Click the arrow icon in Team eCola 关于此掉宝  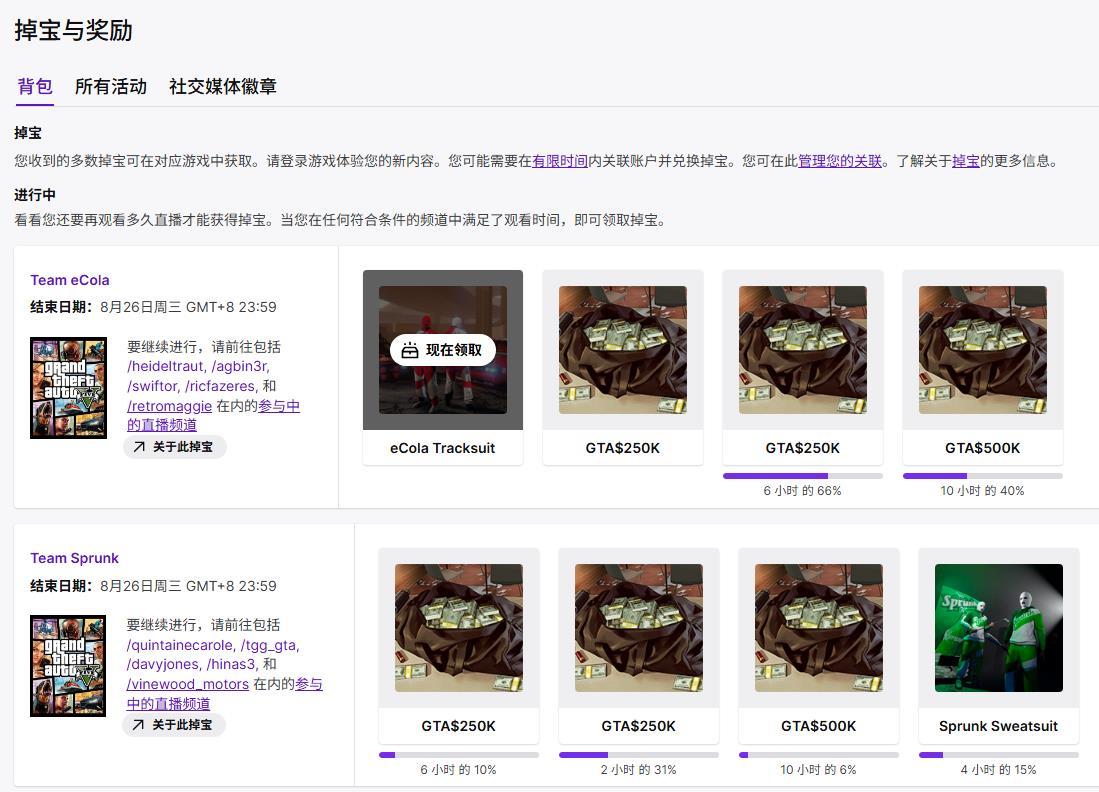pyautogui.click(x=139, y=446)
